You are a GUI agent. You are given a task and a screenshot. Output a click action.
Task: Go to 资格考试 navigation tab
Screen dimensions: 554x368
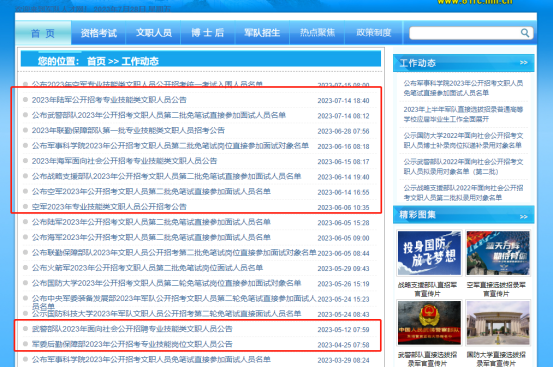click(99, 33)
